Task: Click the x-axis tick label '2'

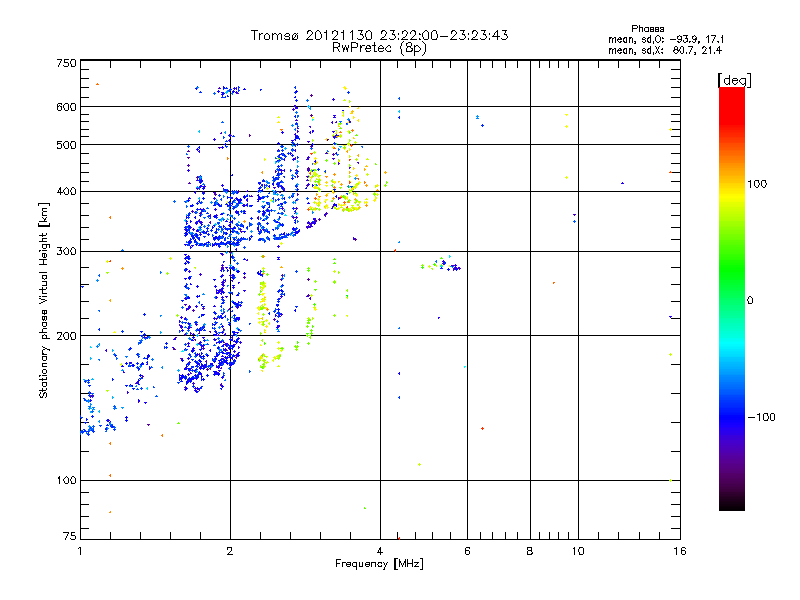Action: [230, 551]
